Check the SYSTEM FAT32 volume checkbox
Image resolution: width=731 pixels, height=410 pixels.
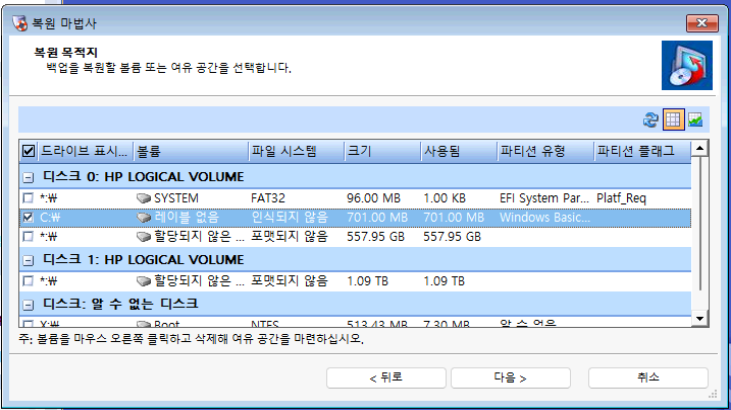28,198
